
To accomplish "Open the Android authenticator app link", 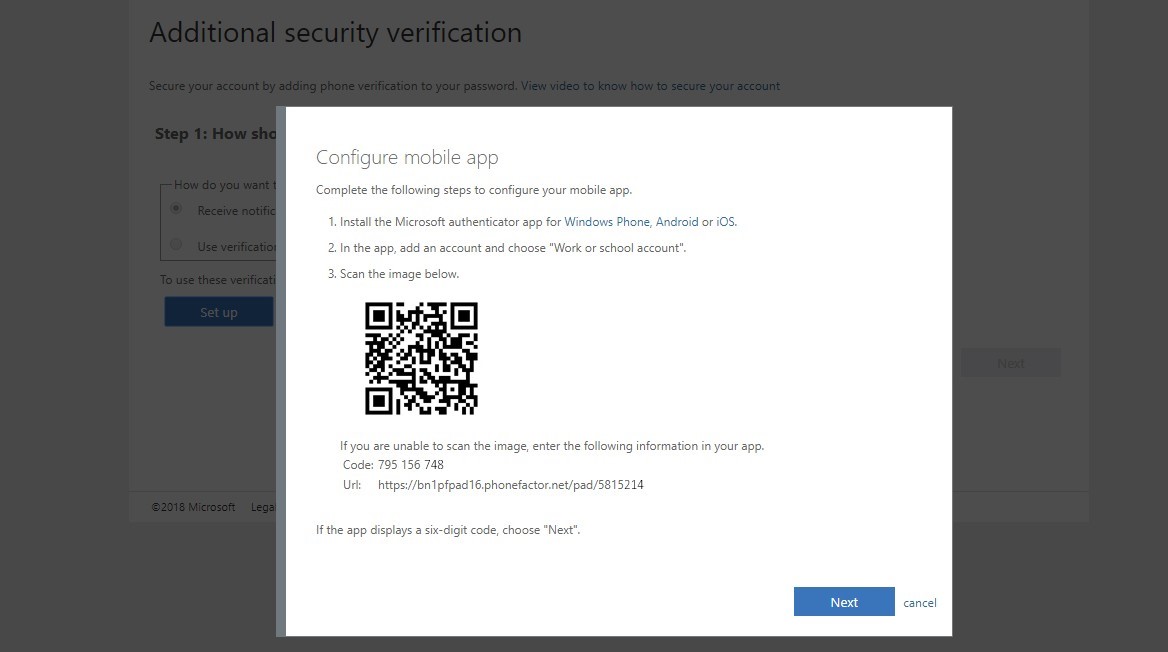I will (677, 221).
